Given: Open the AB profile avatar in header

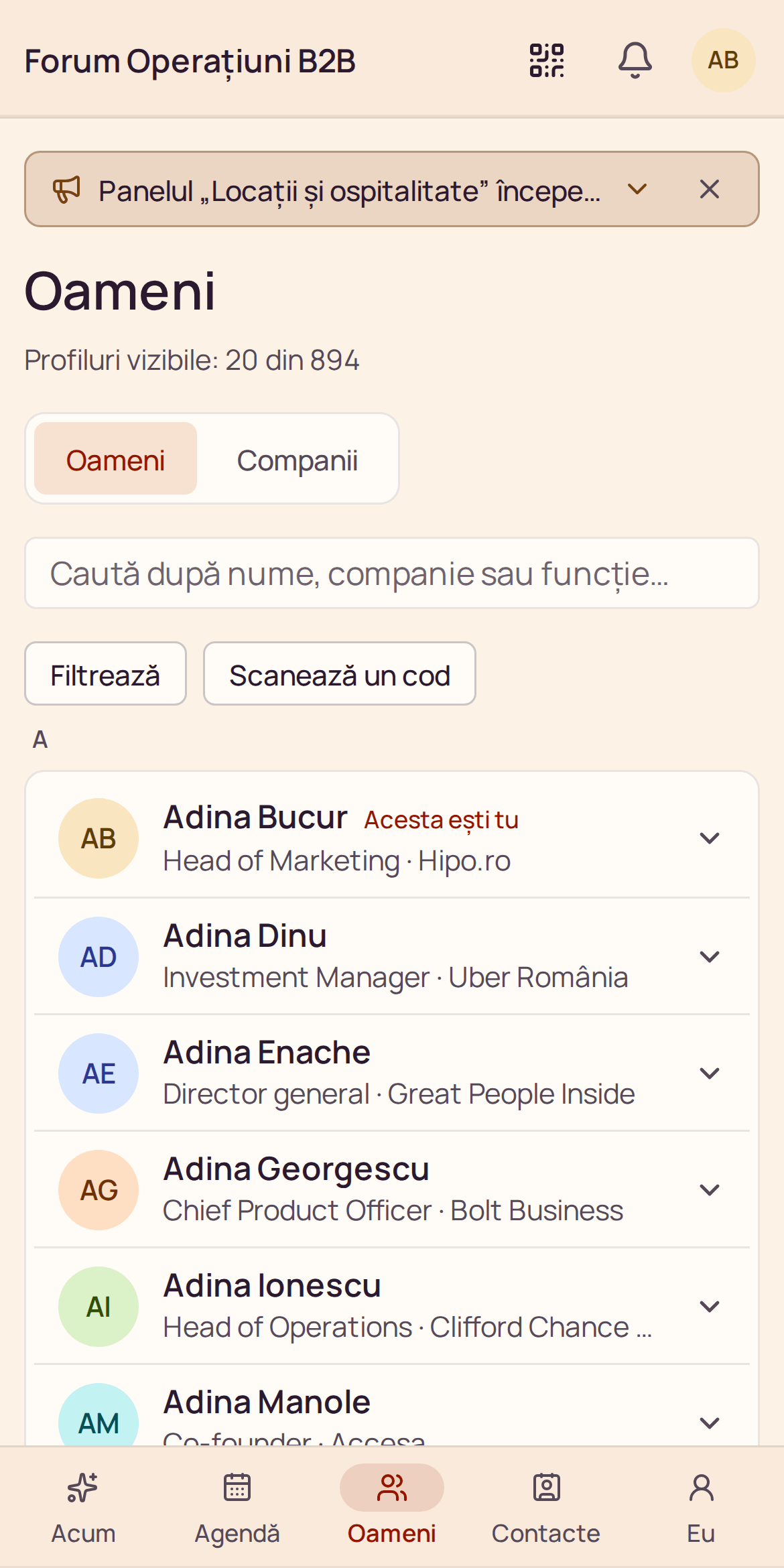Looking at the screenshot, I should click(724, 60).
